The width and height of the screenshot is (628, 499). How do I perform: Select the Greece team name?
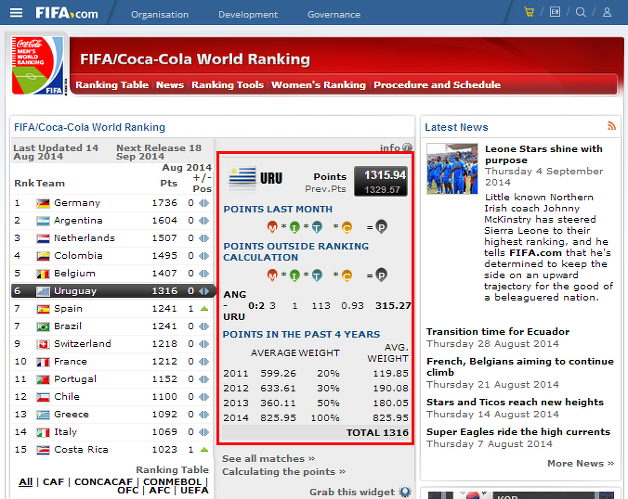pyautogui.click(x=71, y=414)
